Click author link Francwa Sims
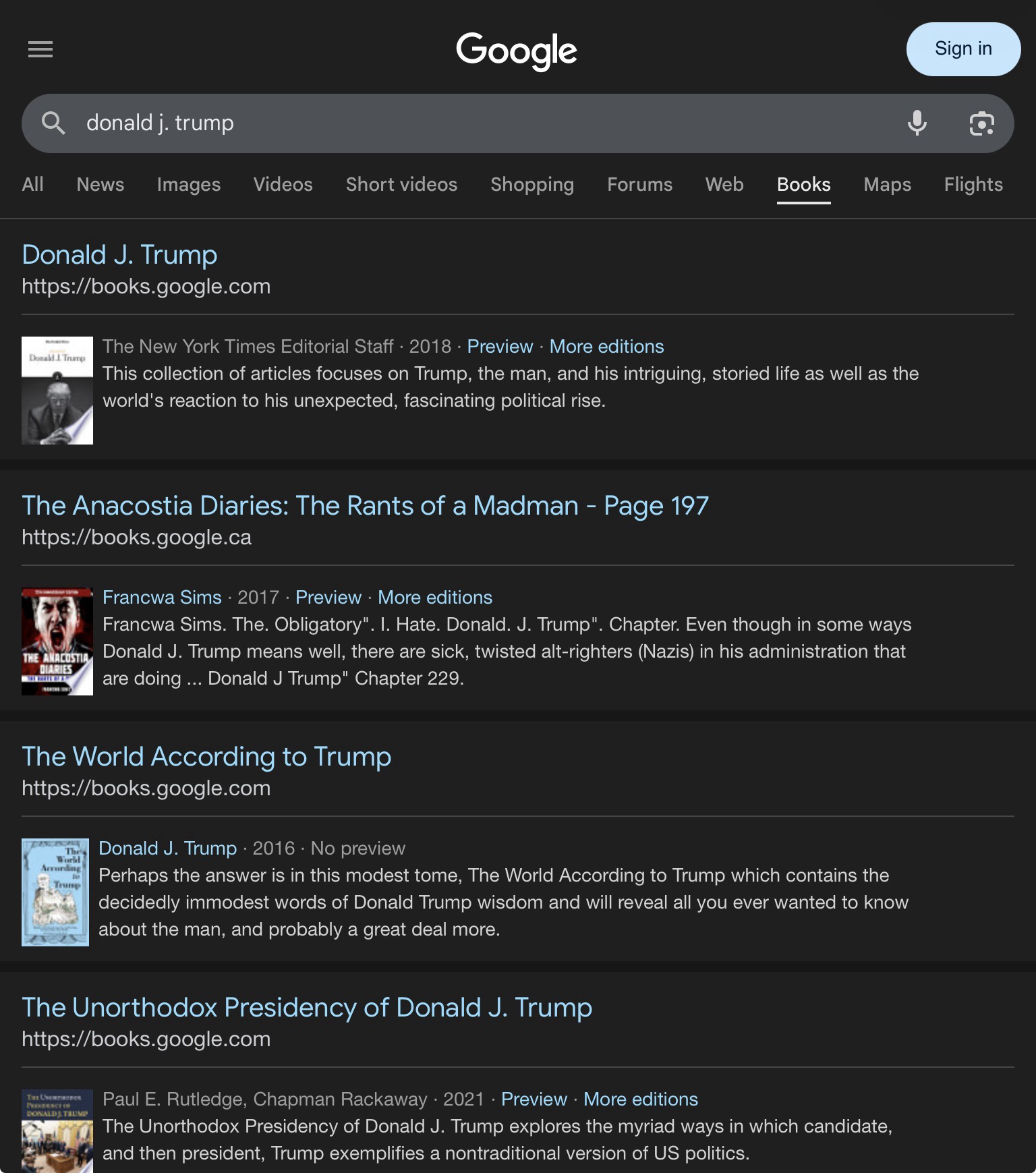1036x1173 pixels. click(x=162, y=597)
